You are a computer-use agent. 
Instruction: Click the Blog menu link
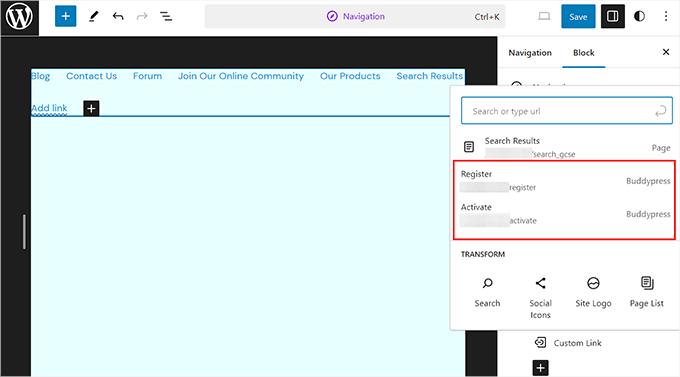pos(41,76)
